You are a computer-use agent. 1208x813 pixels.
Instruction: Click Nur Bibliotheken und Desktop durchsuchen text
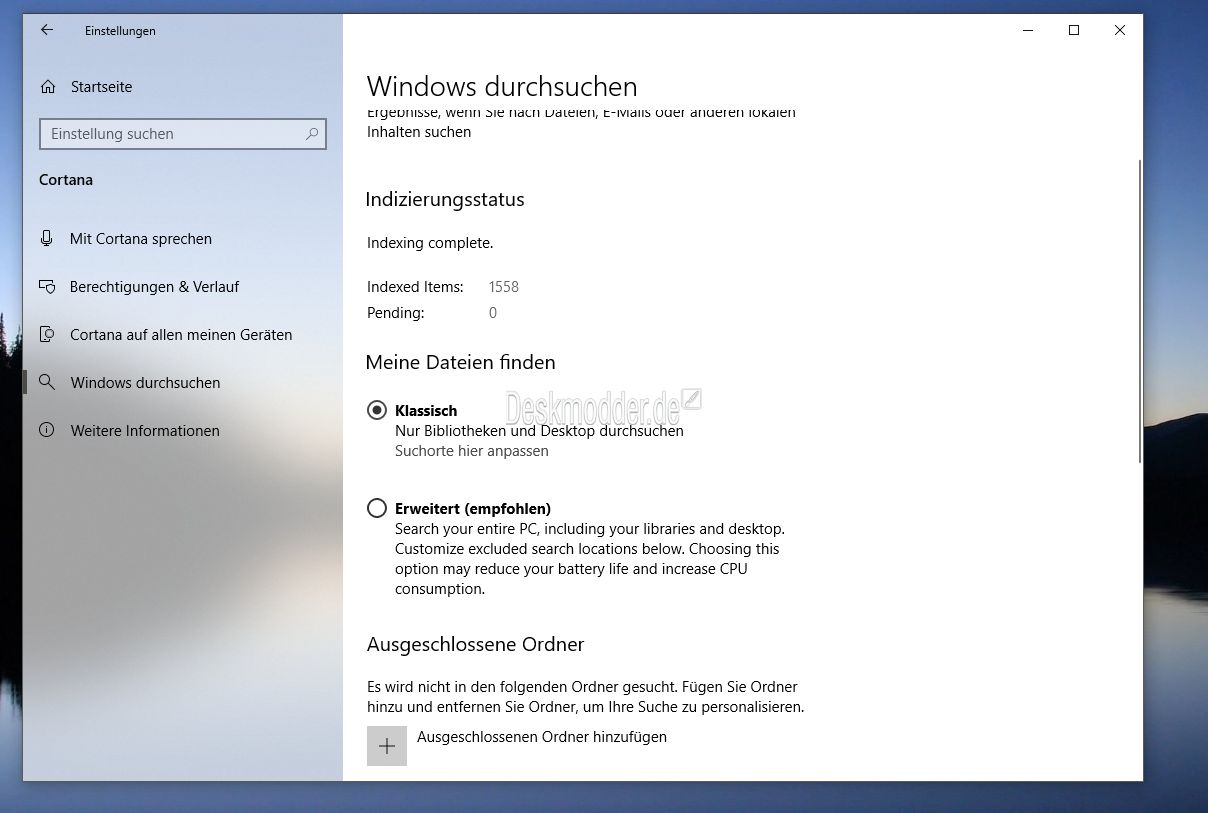[540, 431]
